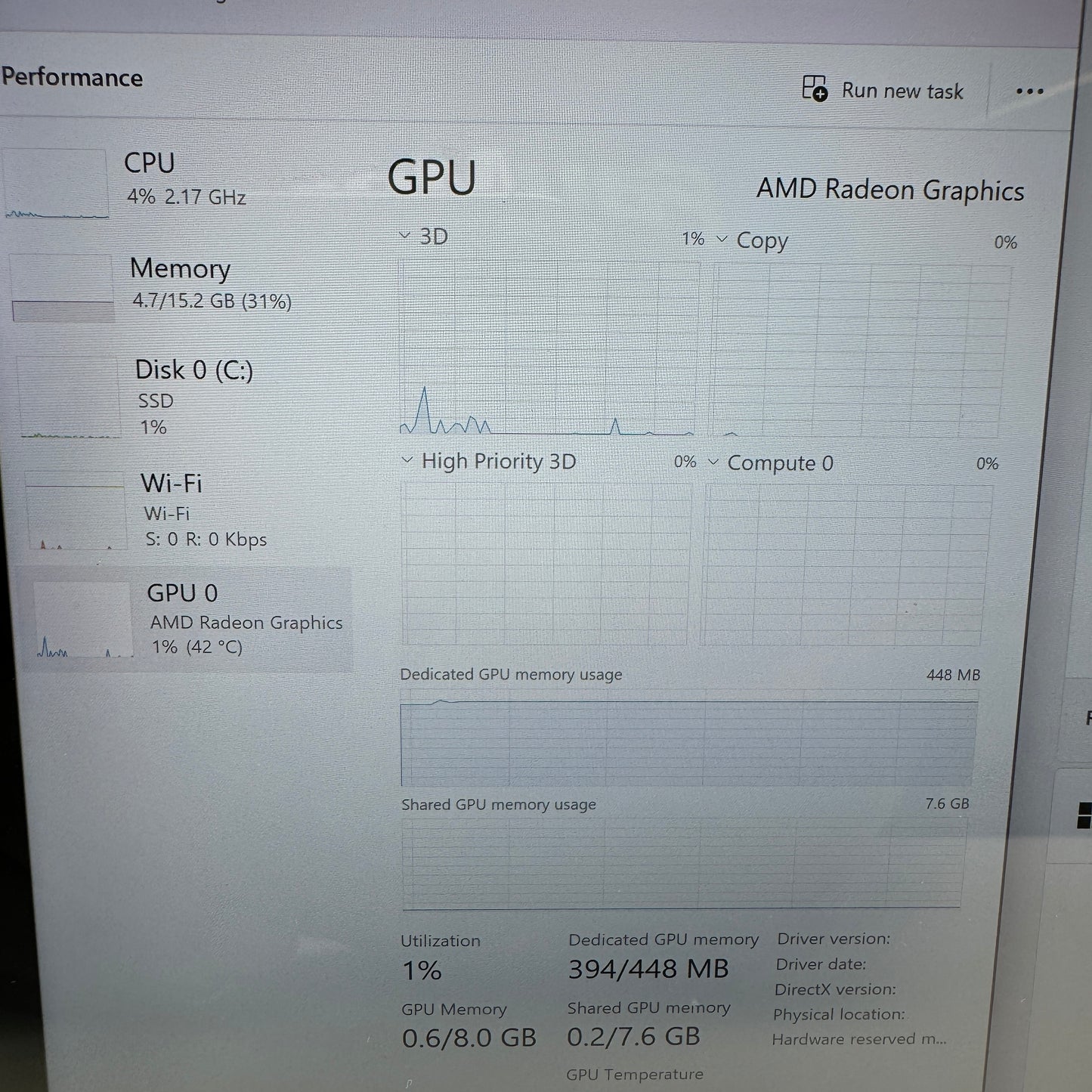Click the 7.6 GB graph maximum label
Screen dimensions: 1092x1092
(947, 803)
